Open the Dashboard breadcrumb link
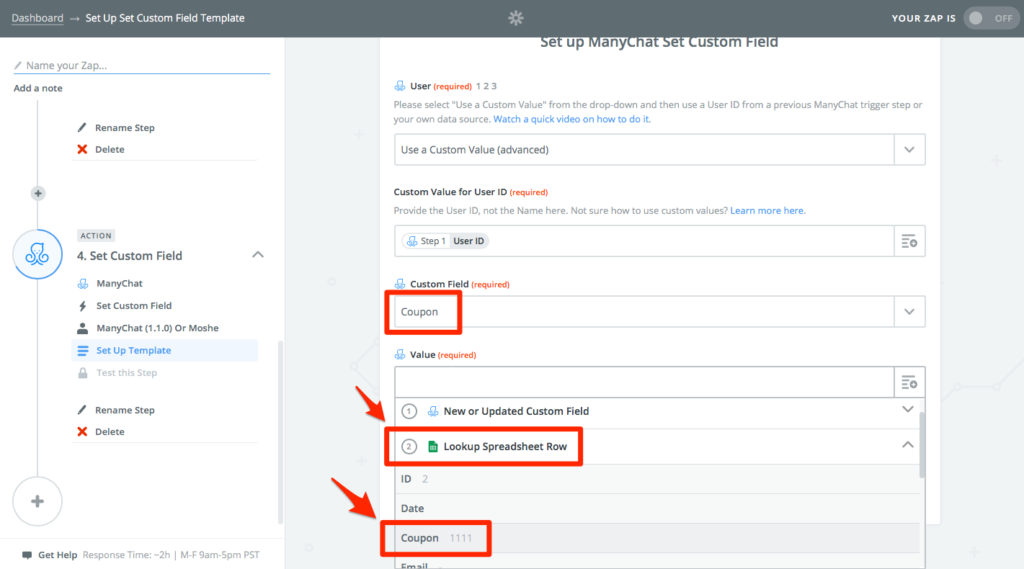 [37, 18]
